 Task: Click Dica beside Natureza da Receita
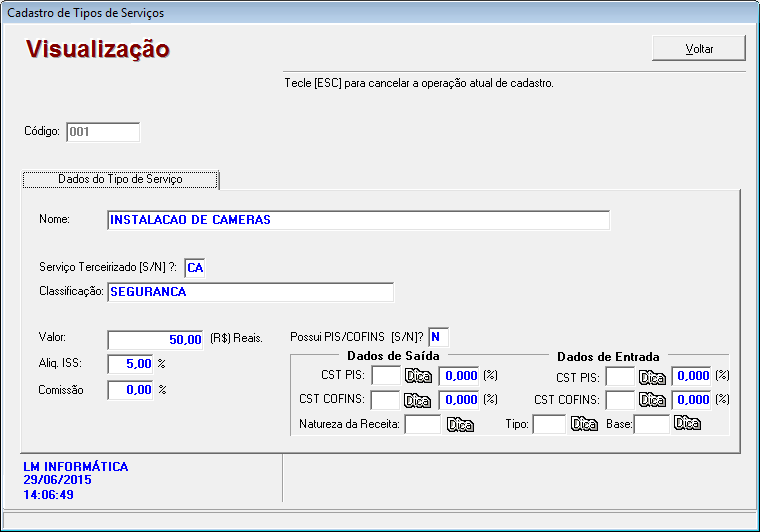pos(459,424)
